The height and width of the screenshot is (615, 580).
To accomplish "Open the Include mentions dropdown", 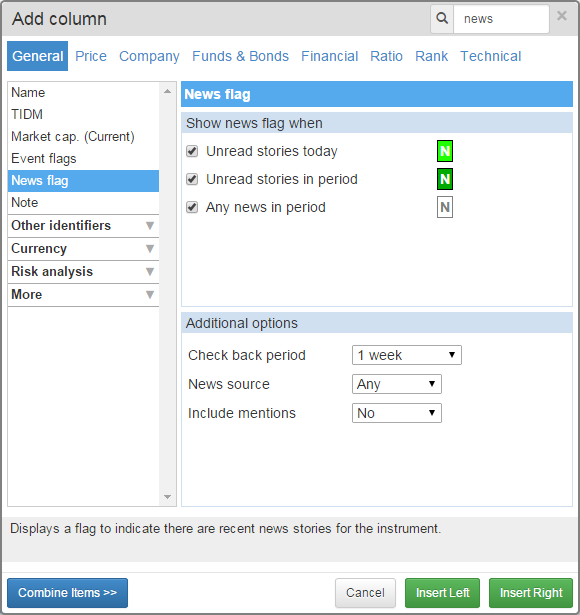I will point(397,413).
